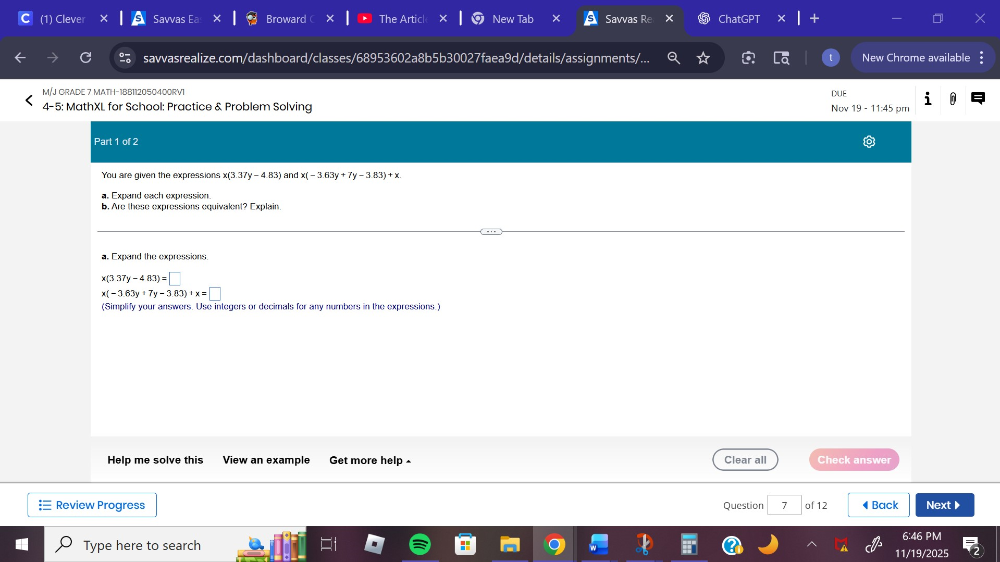This screenshot has height=562, width=1000.
Task: Go back using the left chevron arrow
Action: coord(29,99)
